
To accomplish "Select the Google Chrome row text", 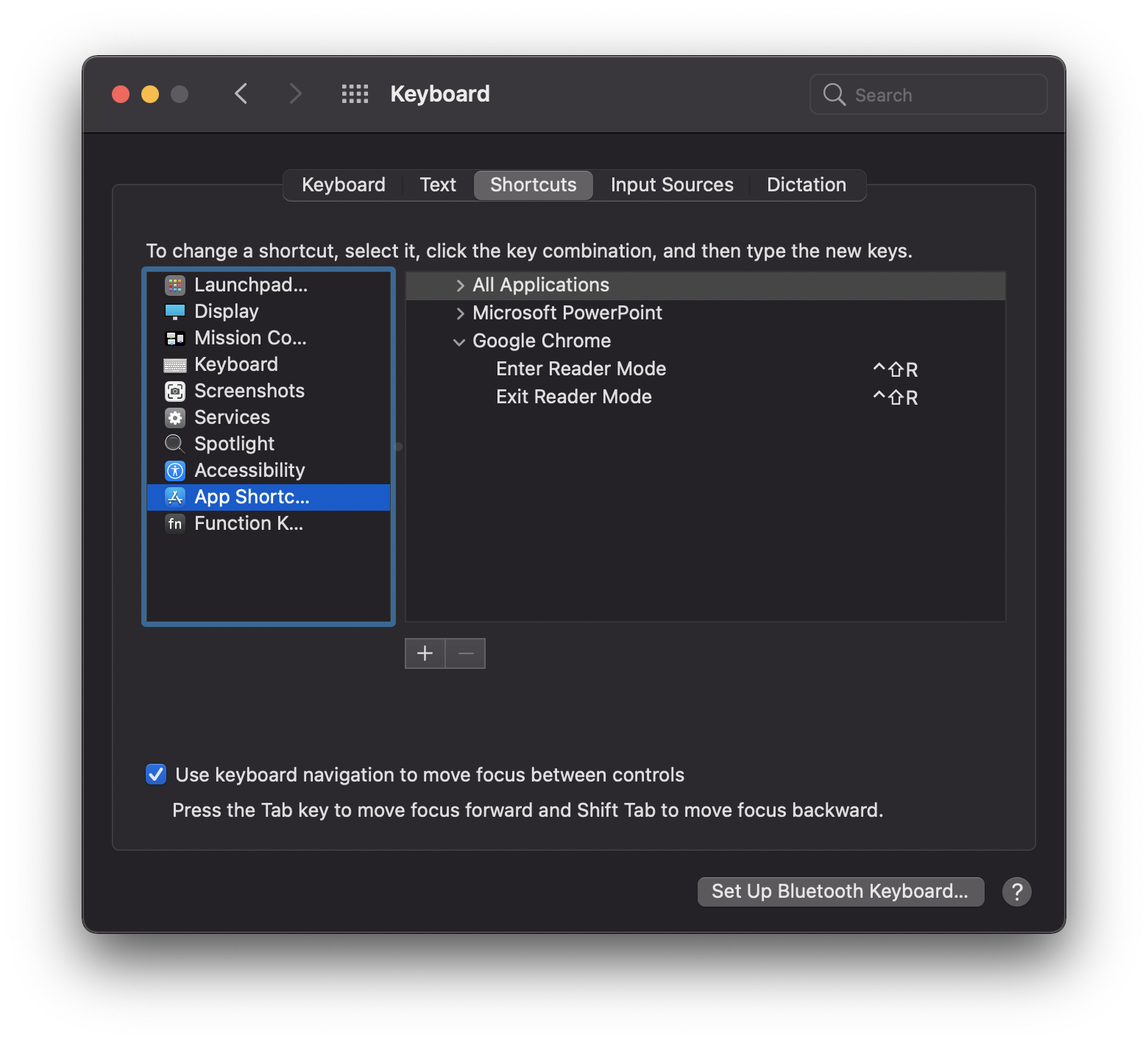I will pos(542,341).
